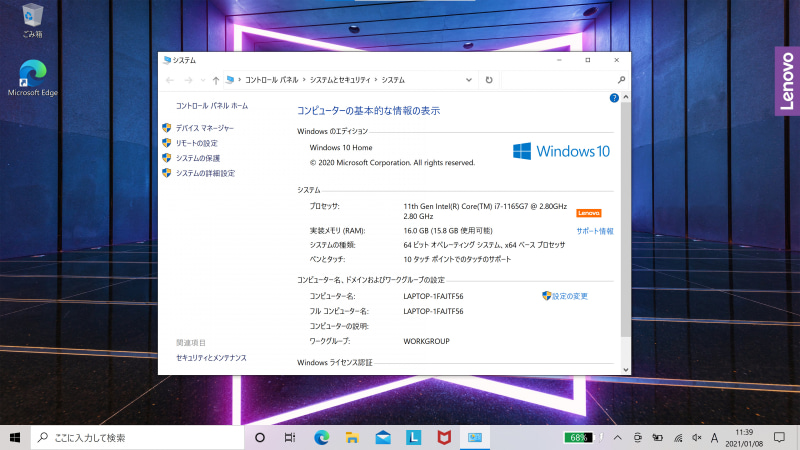Image resolution: width=800 pixels, height=450 pixels.
Task: Click the Wi-Fi network tray icon
Action: [x=678, y=437]
